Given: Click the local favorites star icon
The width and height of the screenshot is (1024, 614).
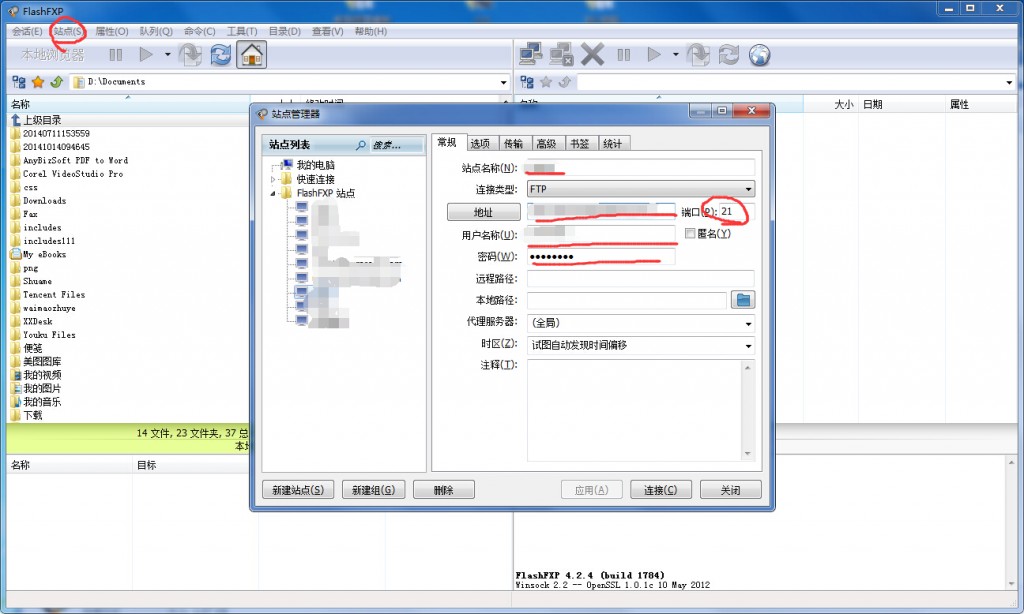Looking at the screenshot, I should point(38,82).
